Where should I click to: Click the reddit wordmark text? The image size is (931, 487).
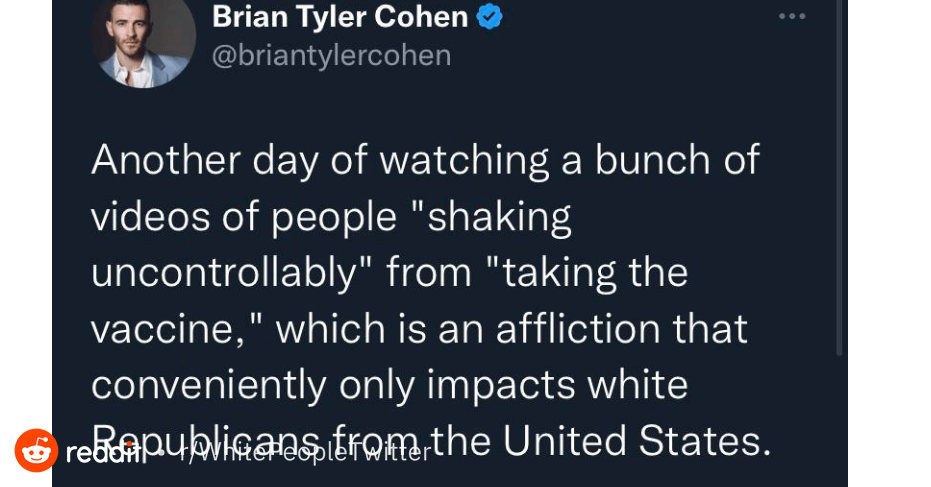(106, 453)
